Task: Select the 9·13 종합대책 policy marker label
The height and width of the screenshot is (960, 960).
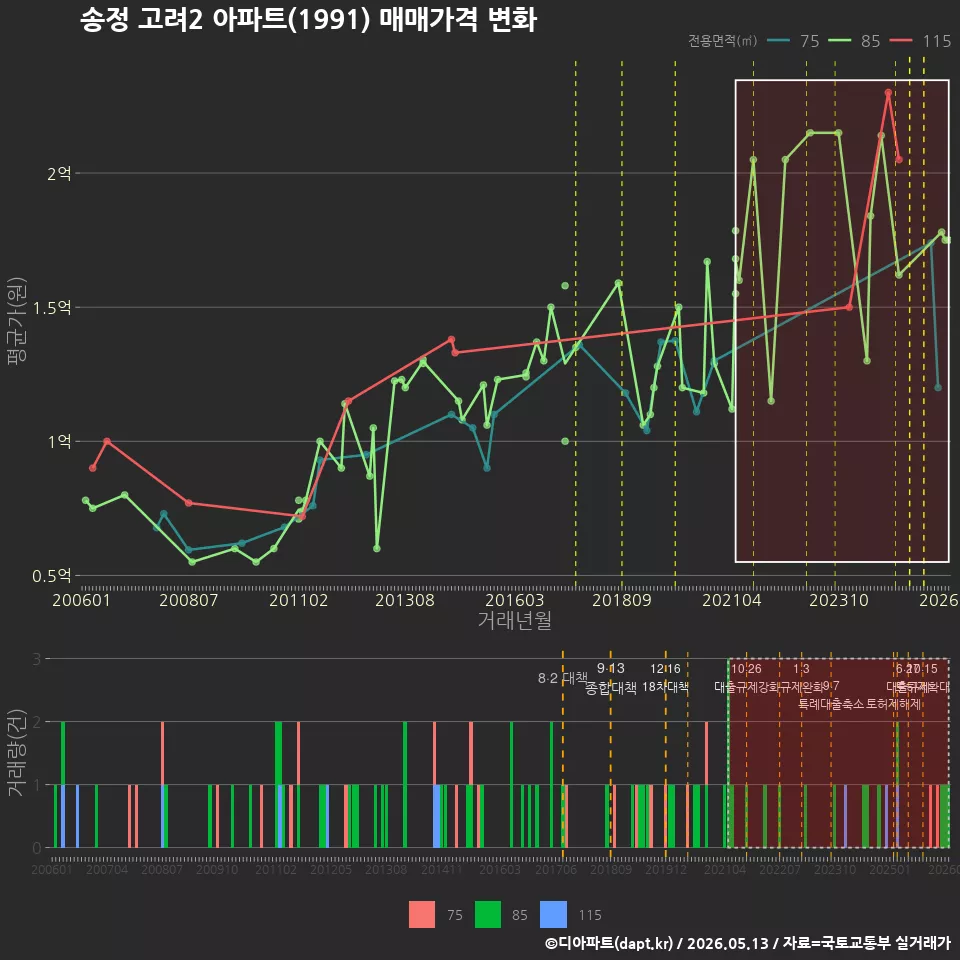Action: [x=610, y=678]
